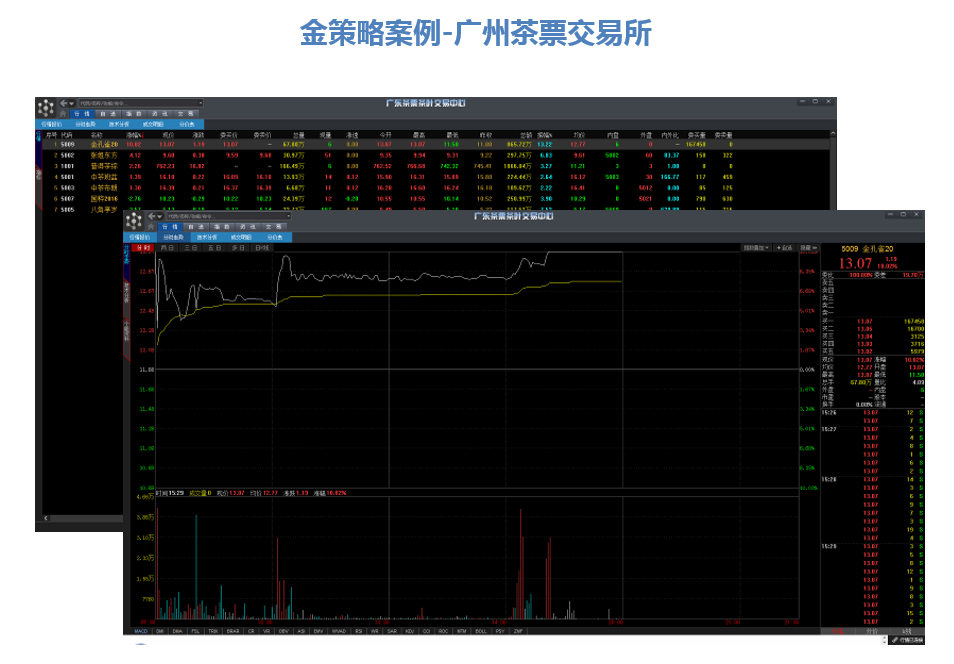The height and width of the screenshot is (664, 954).
Task: Enable the WVAD indicator
Action: click(339, 631)
